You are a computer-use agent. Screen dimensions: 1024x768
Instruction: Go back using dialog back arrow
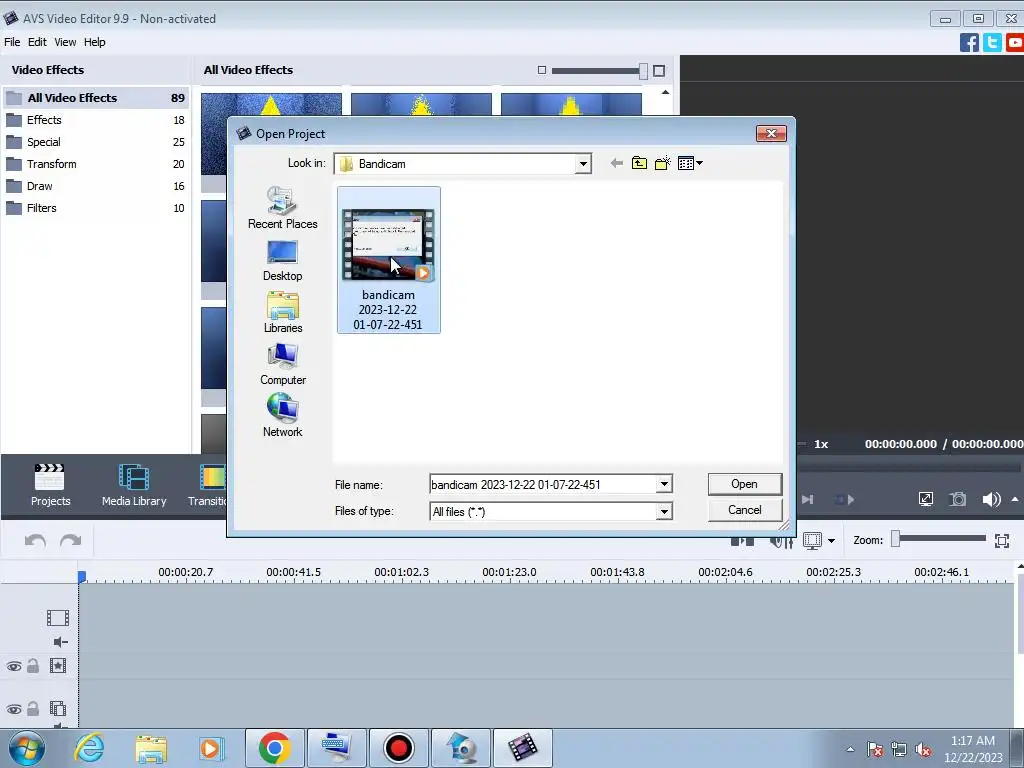click(x=616, y=163)
